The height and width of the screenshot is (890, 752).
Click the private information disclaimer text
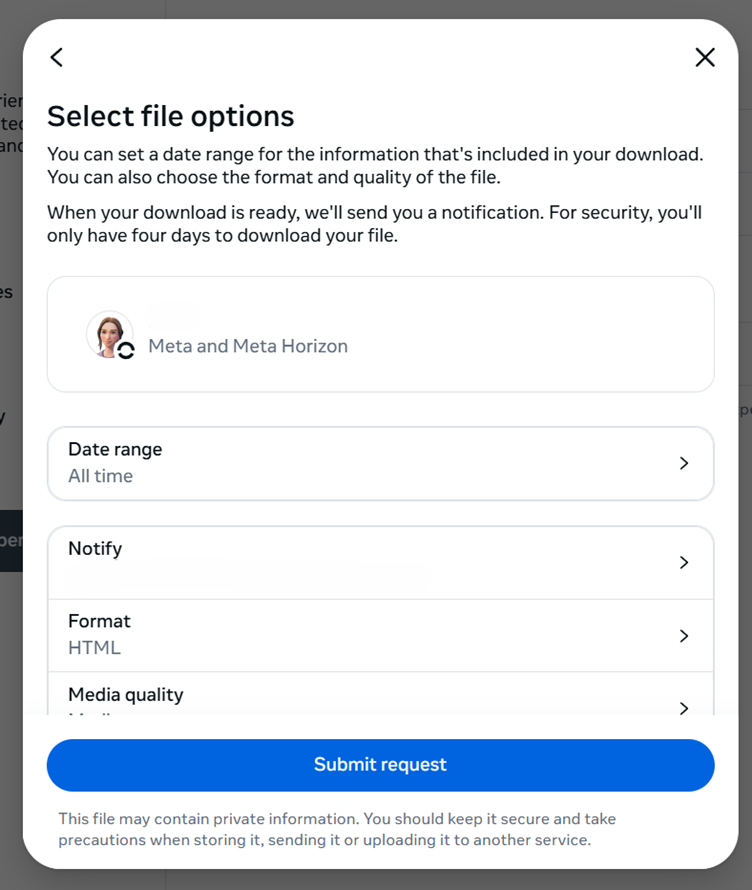[x=336, y=829]
